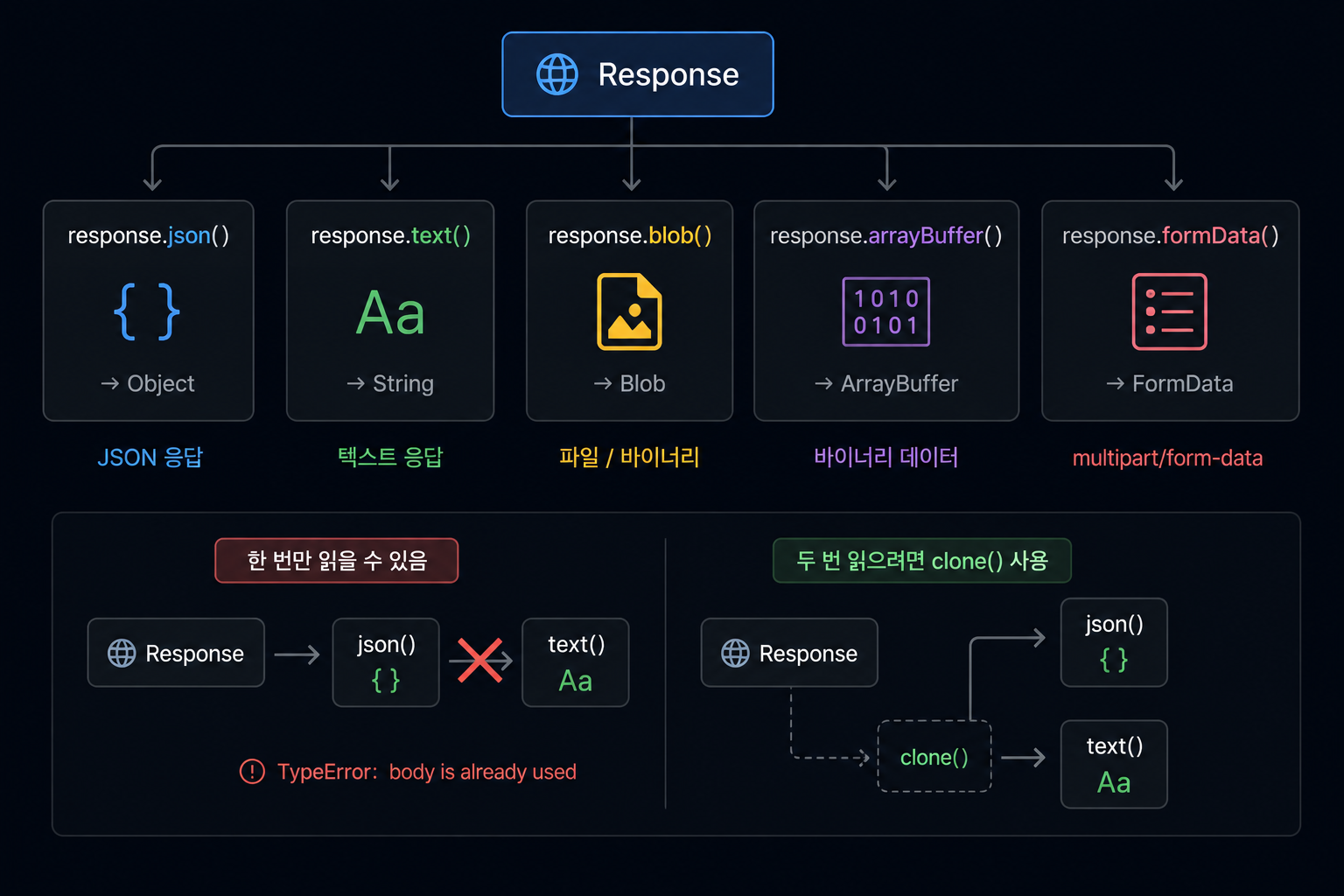Click globe icon in left lower Response box
The image size is (1344, 896).
(122, 653)
